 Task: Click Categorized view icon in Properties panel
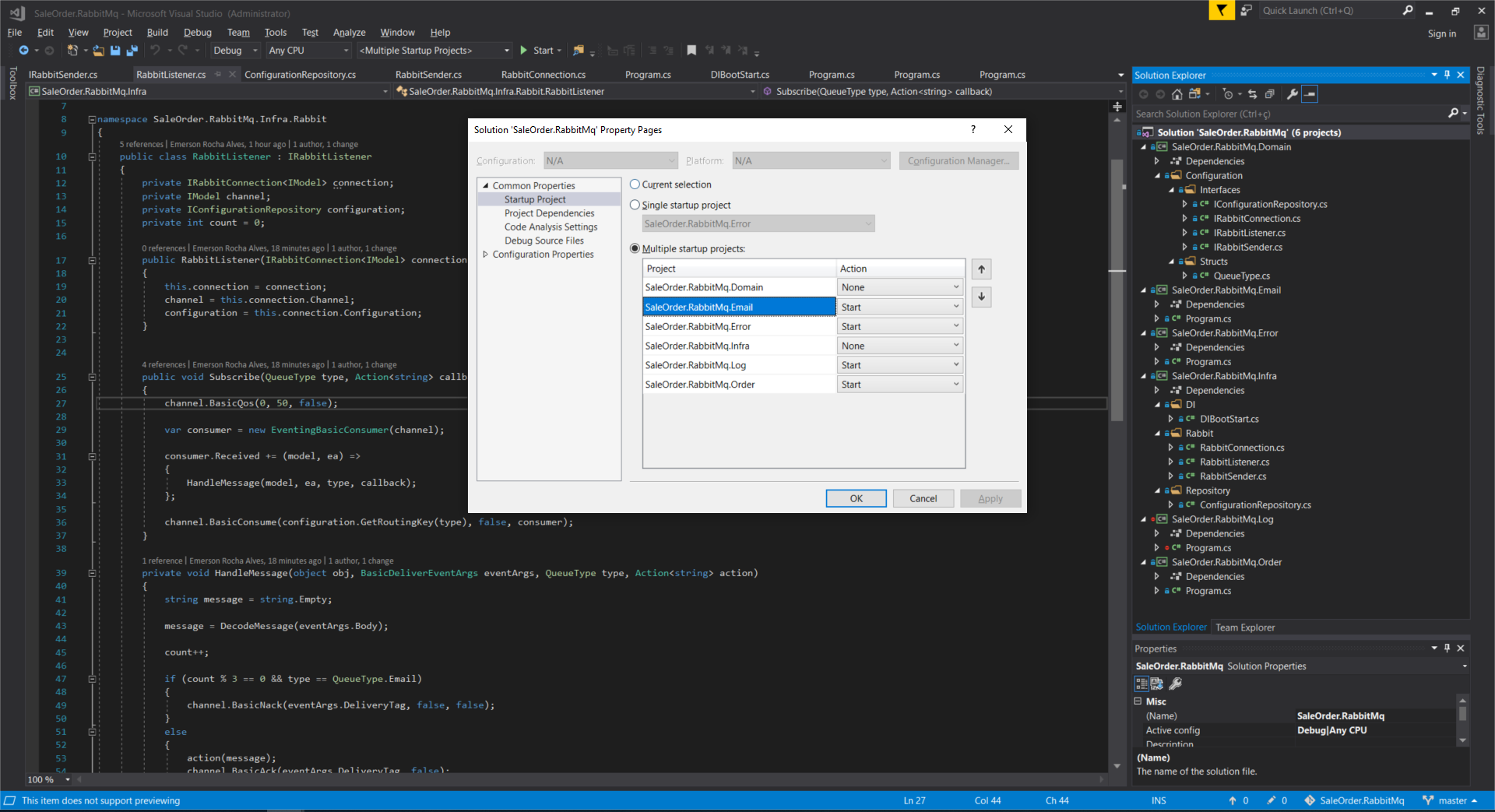(x=1142, y=684)
